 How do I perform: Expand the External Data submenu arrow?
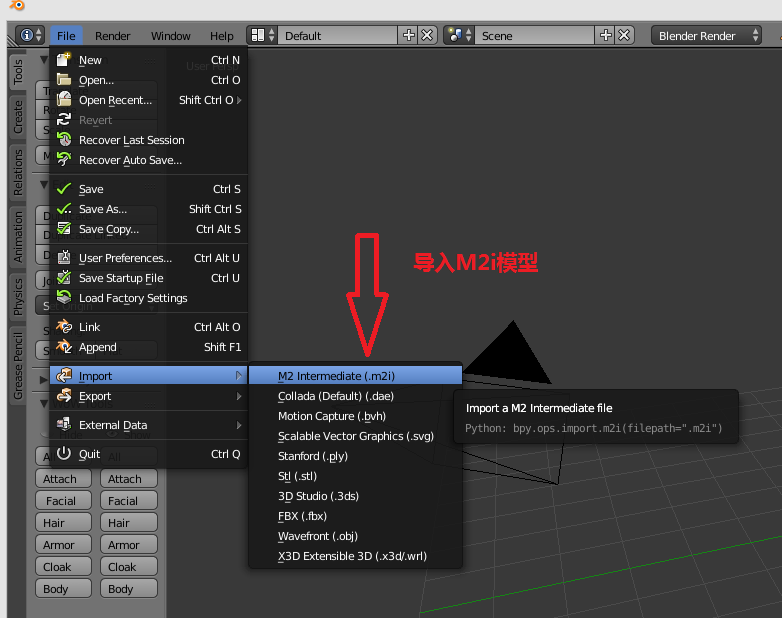click(x=239, y=425)
